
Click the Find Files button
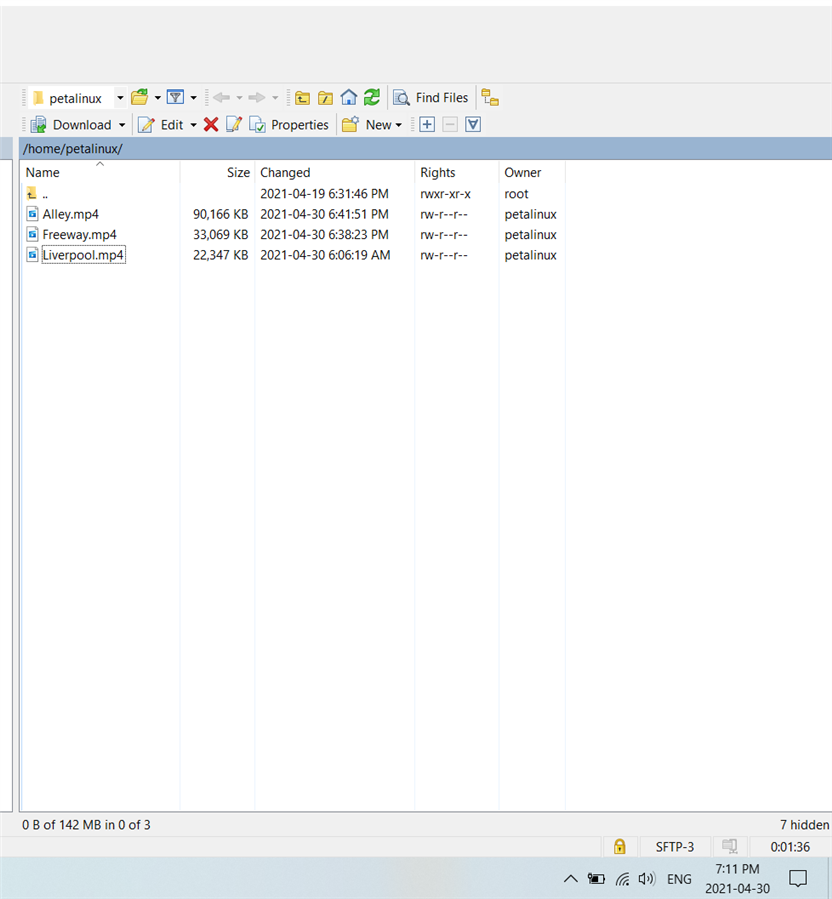click(x=431, y=97)
